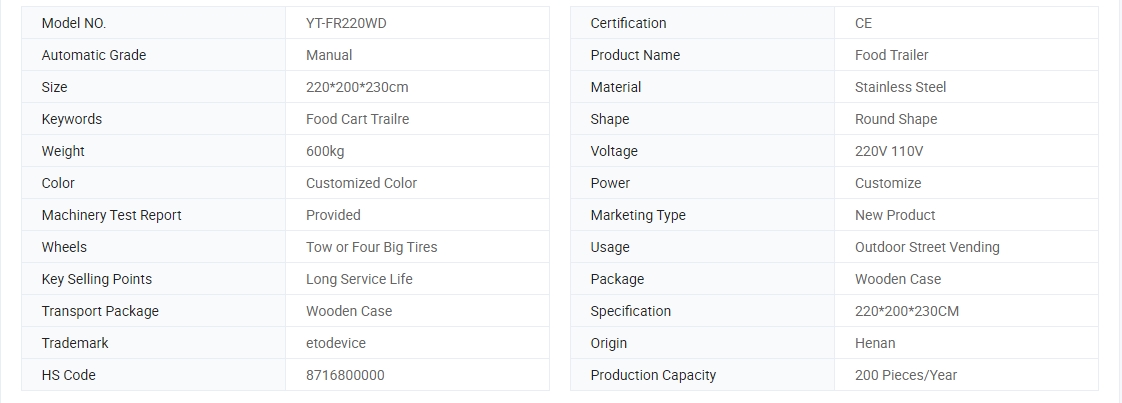Click the Model NO. value YT-FR220WD
1122x403 pixels.
tap(346, 23)
